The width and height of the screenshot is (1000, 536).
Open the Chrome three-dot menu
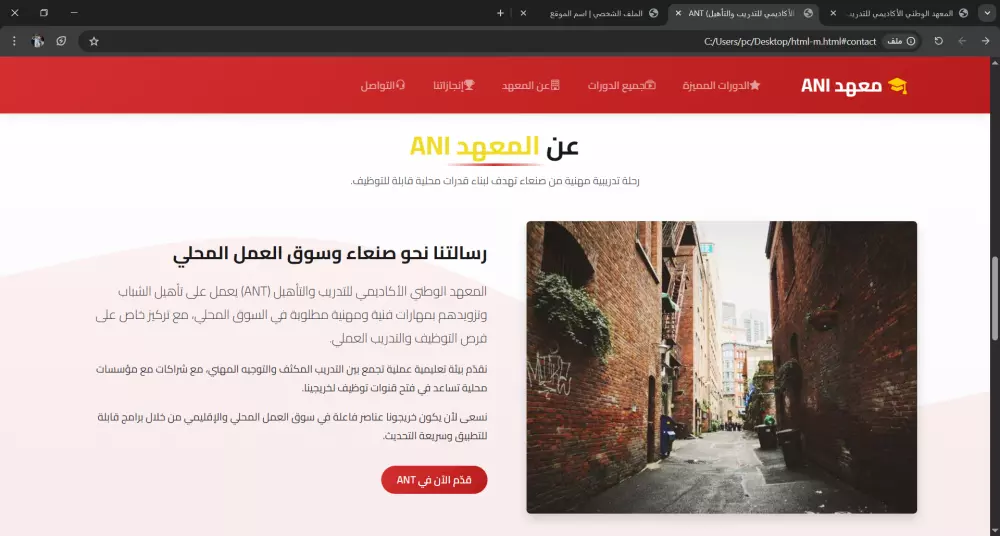[14, 41]
